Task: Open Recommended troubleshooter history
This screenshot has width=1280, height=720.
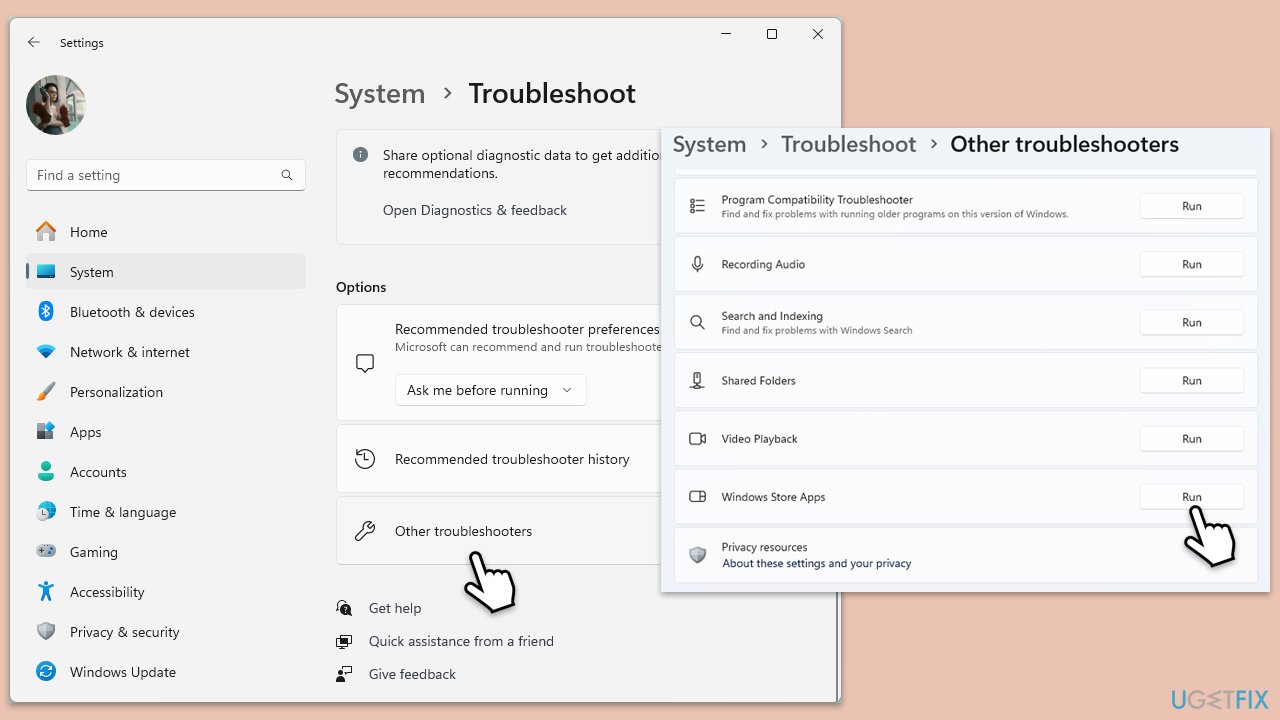Action: pos(511,459)
